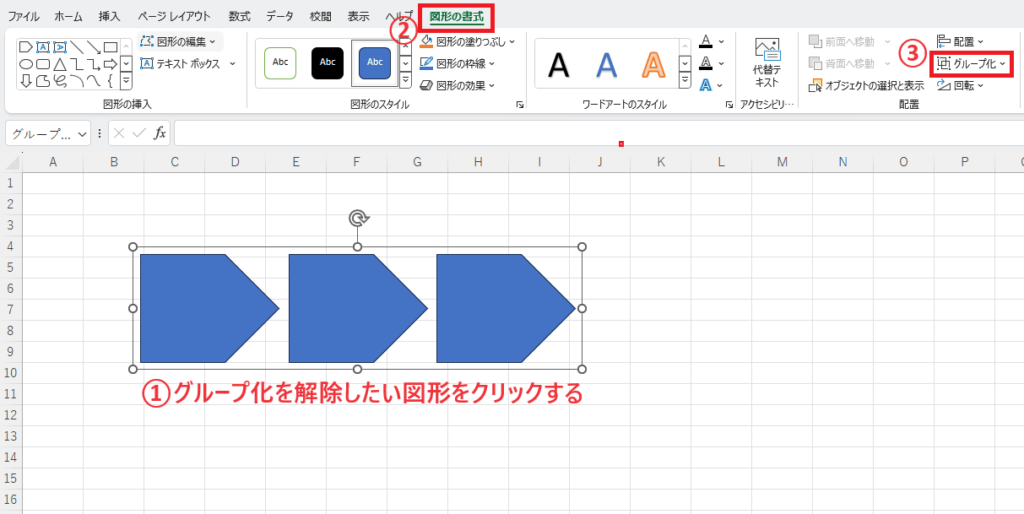Expand the shapes gallery more button
The width and height of the screenshot is (1024, 514).
coord(127,80)
